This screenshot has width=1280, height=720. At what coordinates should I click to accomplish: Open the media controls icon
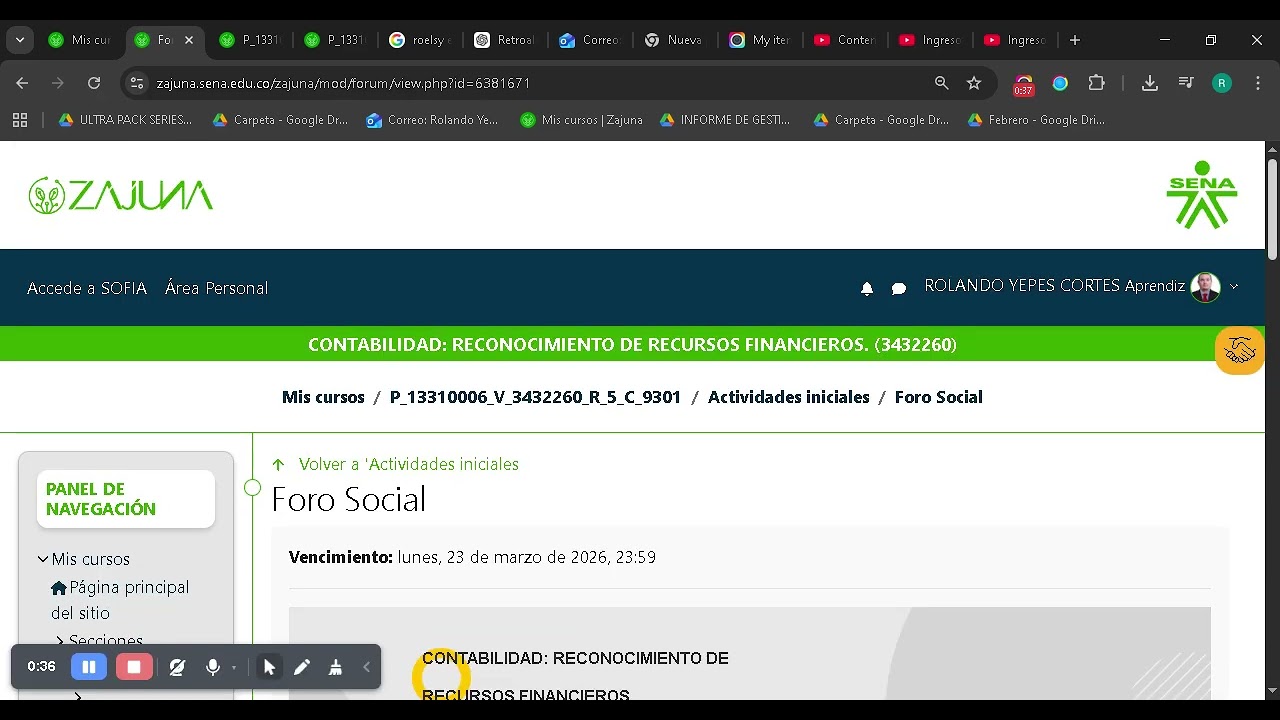pyautogui.click(x=1186, y=83)
